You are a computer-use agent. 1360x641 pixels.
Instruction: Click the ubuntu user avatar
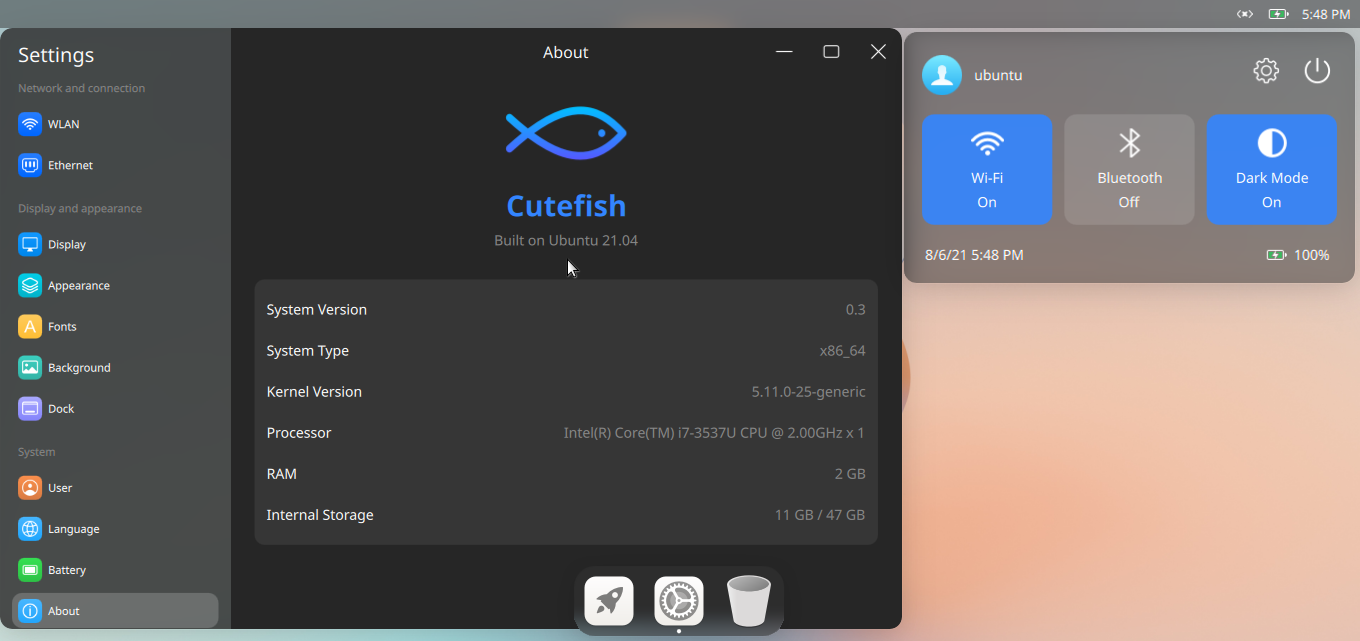click(942, 75)
